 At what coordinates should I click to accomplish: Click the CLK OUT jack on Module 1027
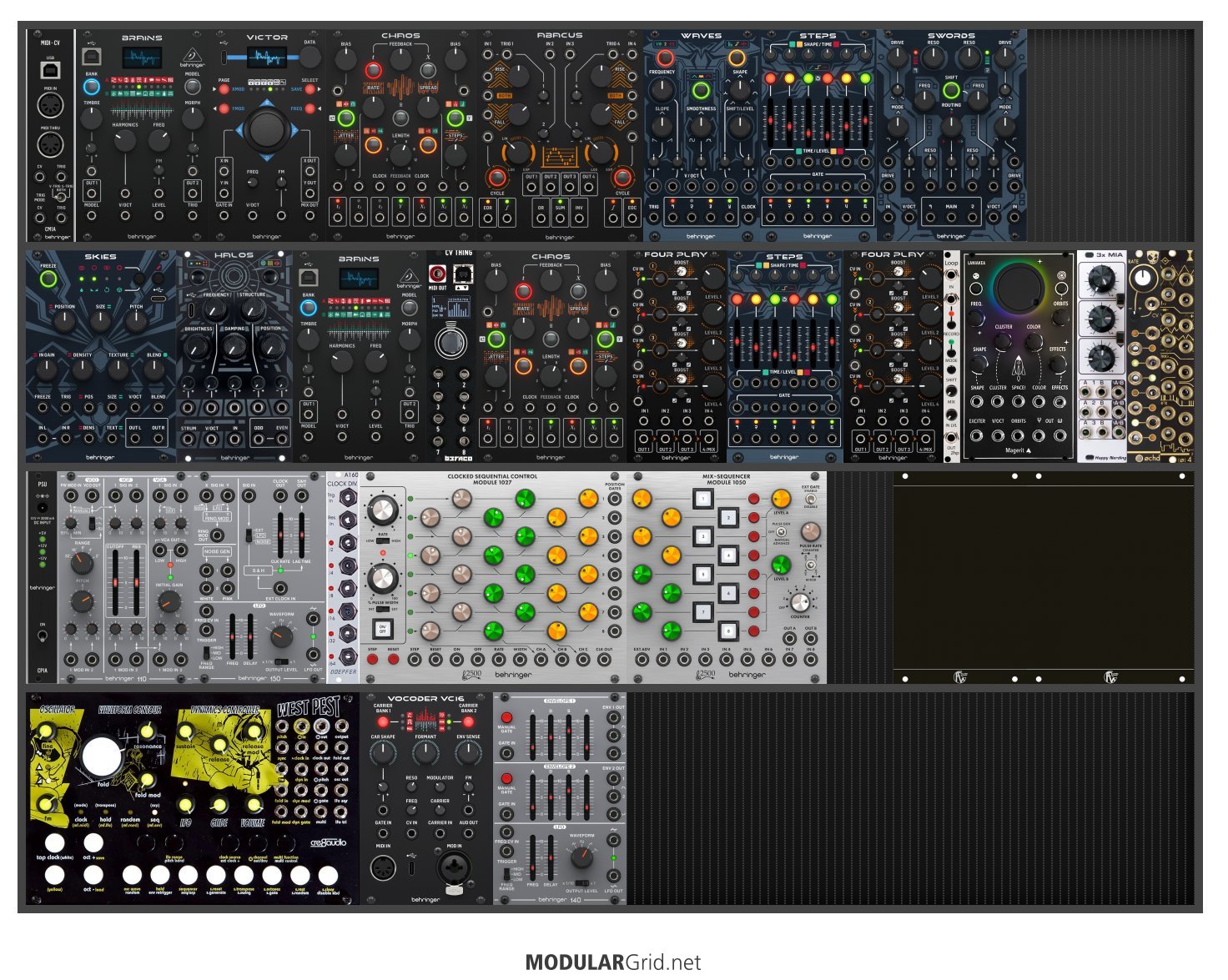(604, 660)
